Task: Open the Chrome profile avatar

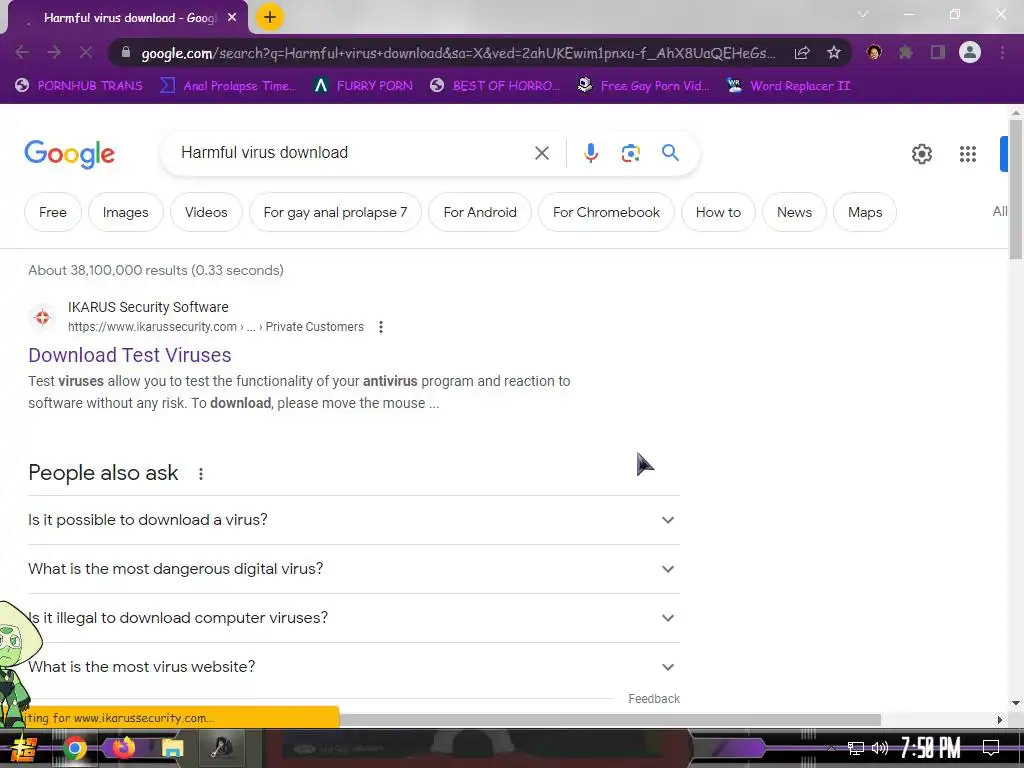Action: coord(970,52)
